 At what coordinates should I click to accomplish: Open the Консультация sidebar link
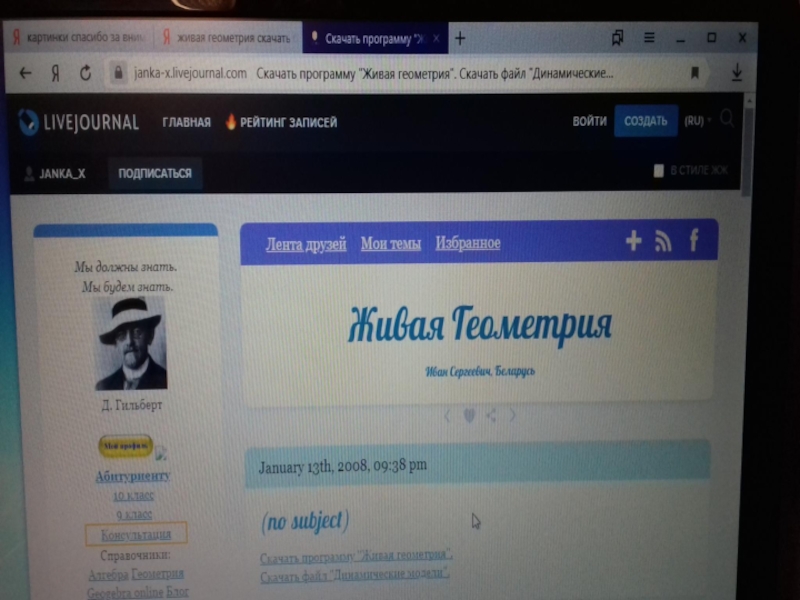click(x=136, y=534)
